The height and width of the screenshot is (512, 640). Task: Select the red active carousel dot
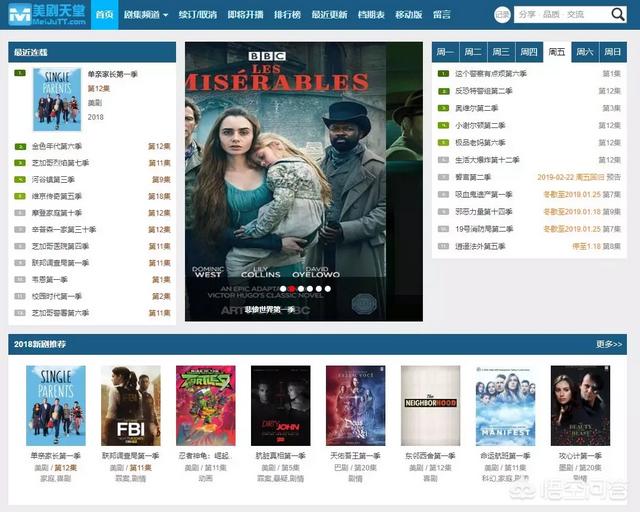pyautogui.click(x=292, y=289)
